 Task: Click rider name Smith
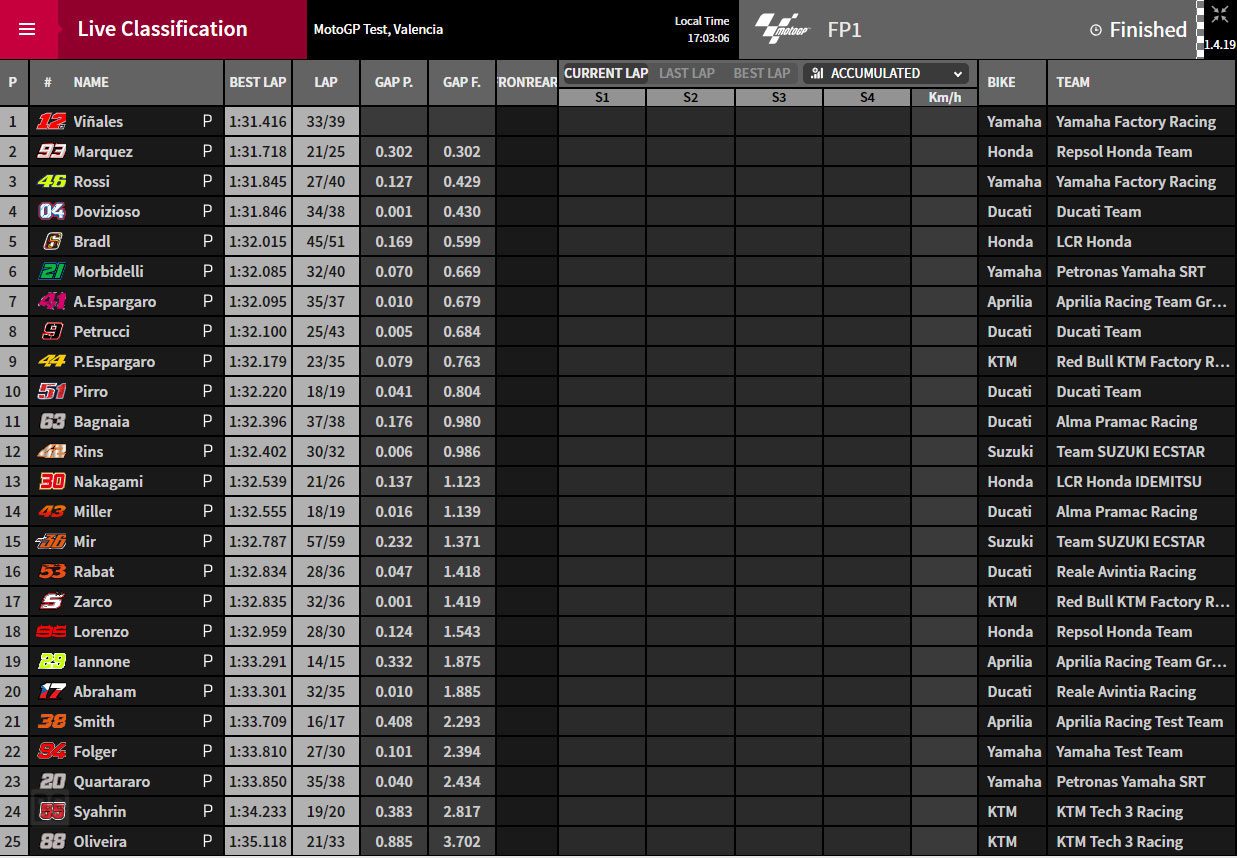point(94,721)
